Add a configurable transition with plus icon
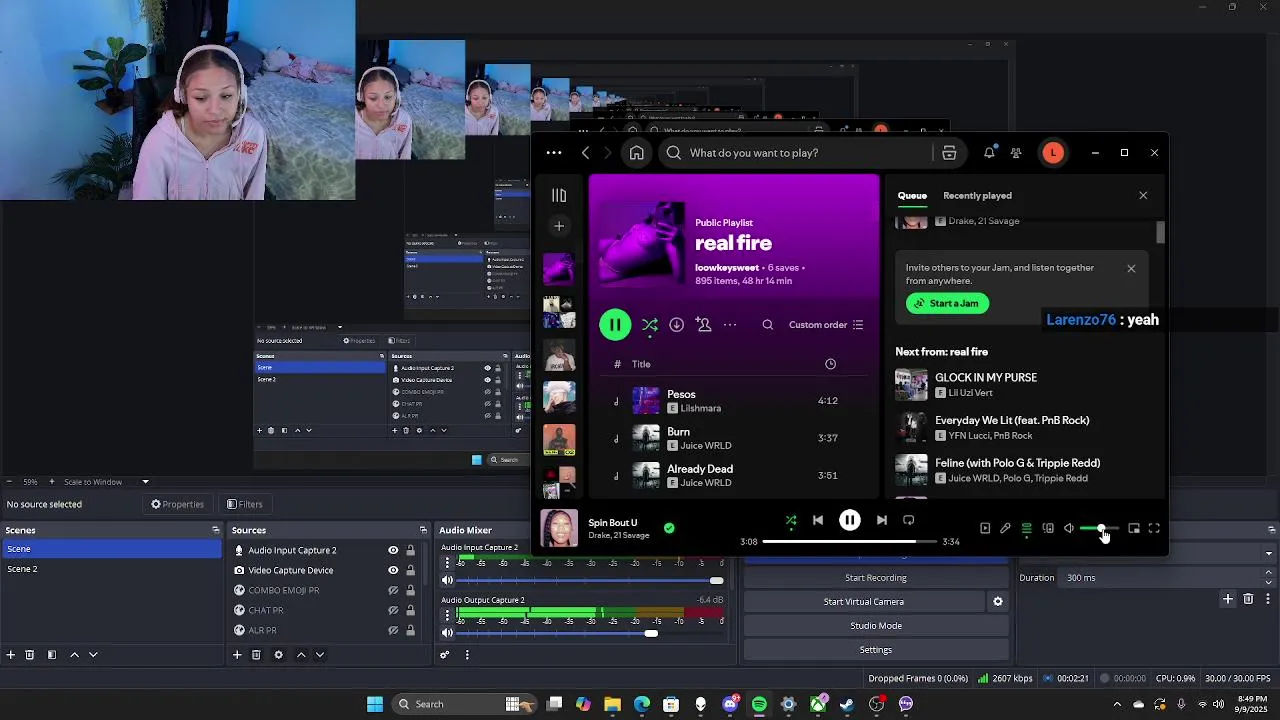Viewport: 1280px width, 720px height. [x=1228, y=599]
